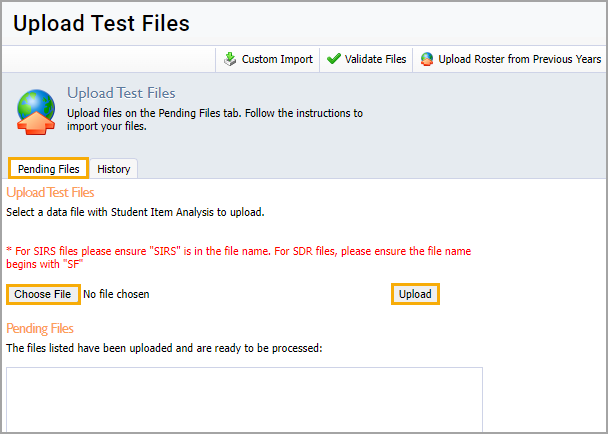This screenshot has width=608, height=434.
Task: Click the red SIRS file name notice
Action: 239,258
